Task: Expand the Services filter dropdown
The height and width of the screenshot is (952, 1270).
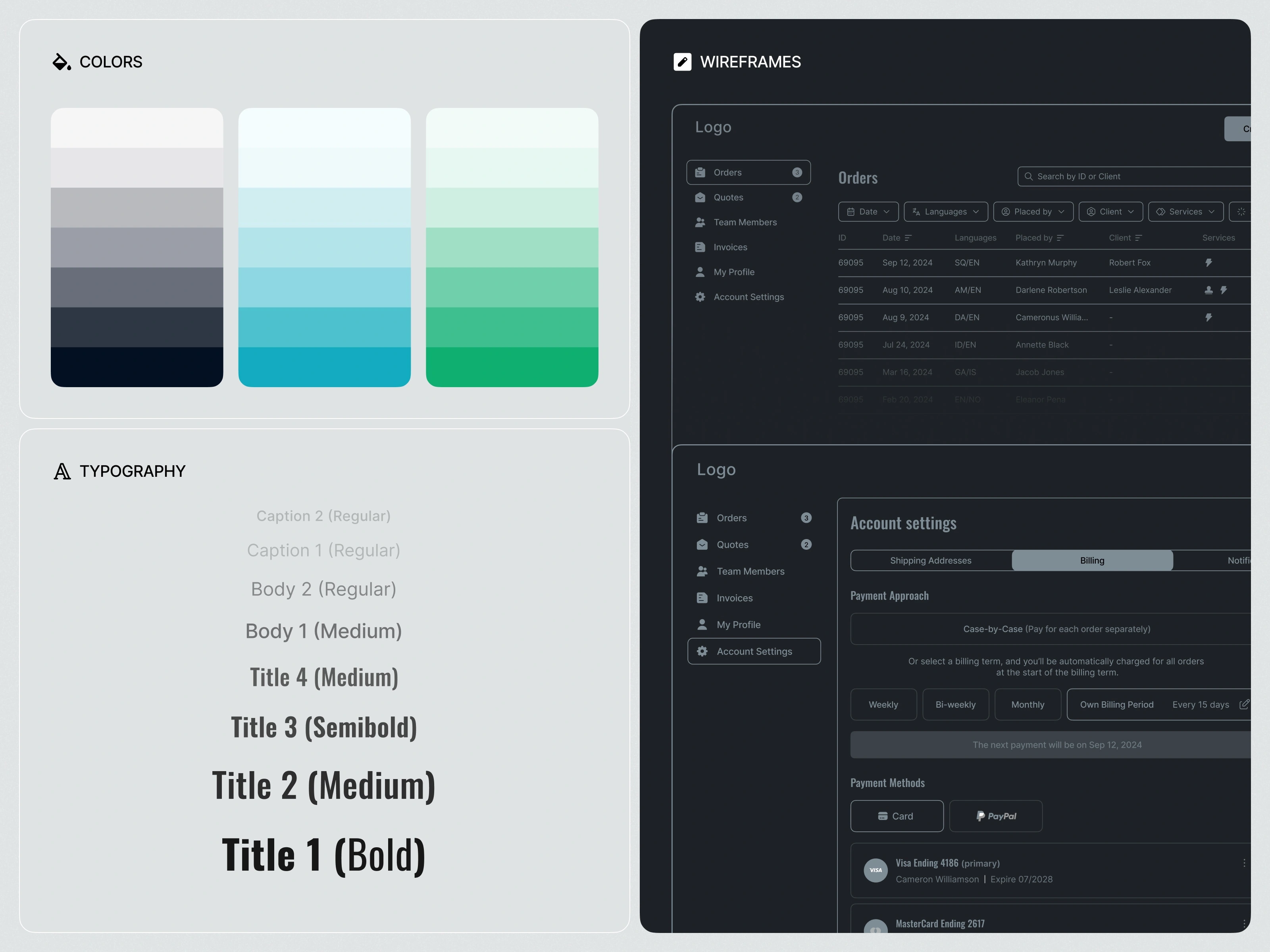Action: (1185, 212)
